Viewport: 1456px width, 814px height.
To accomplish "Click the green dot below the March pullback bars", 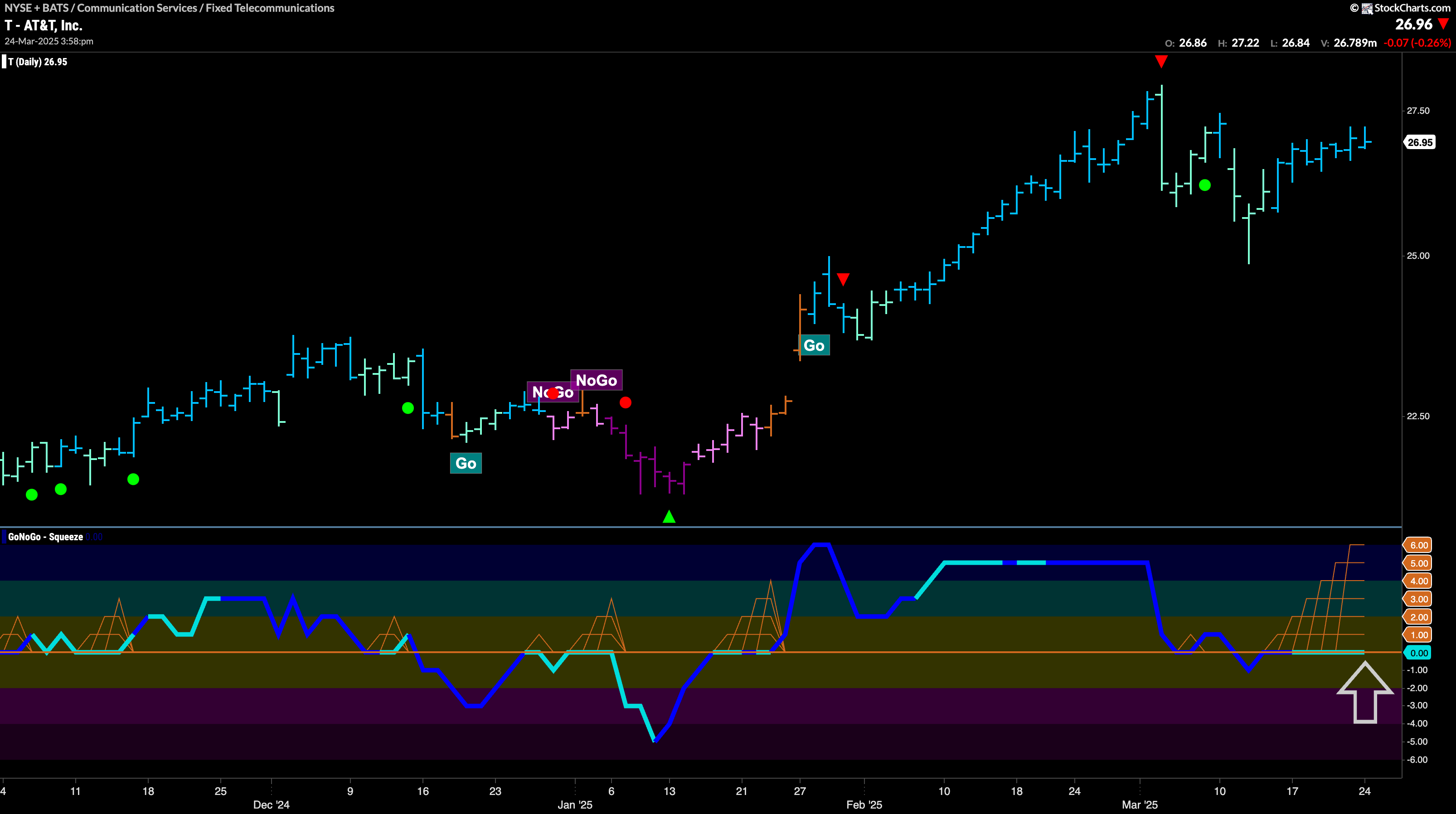I will click(1204, 185).
